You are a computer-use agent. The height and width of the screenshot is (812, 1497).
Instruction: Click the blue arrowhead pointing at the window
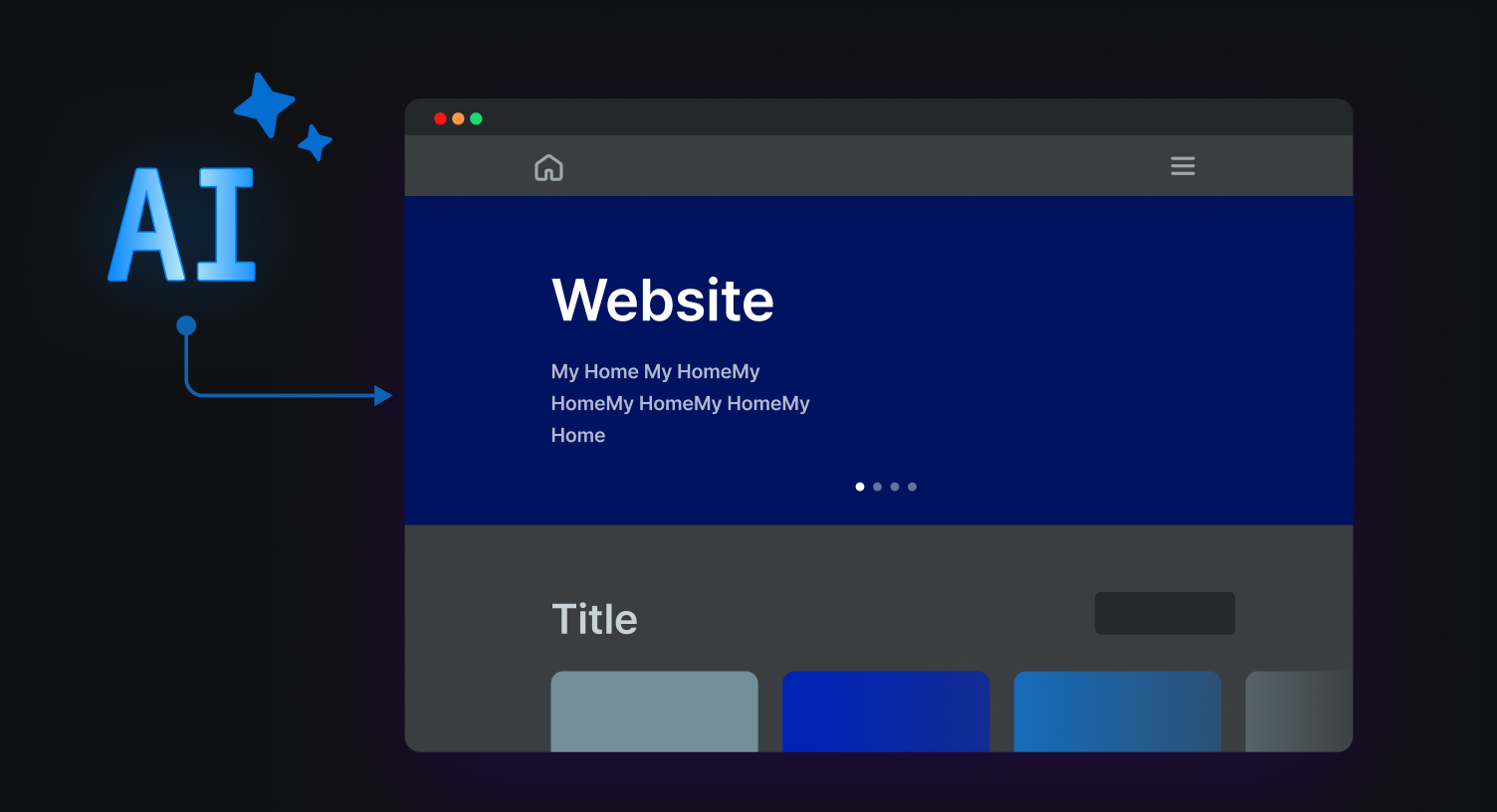[x=382, y=396]
